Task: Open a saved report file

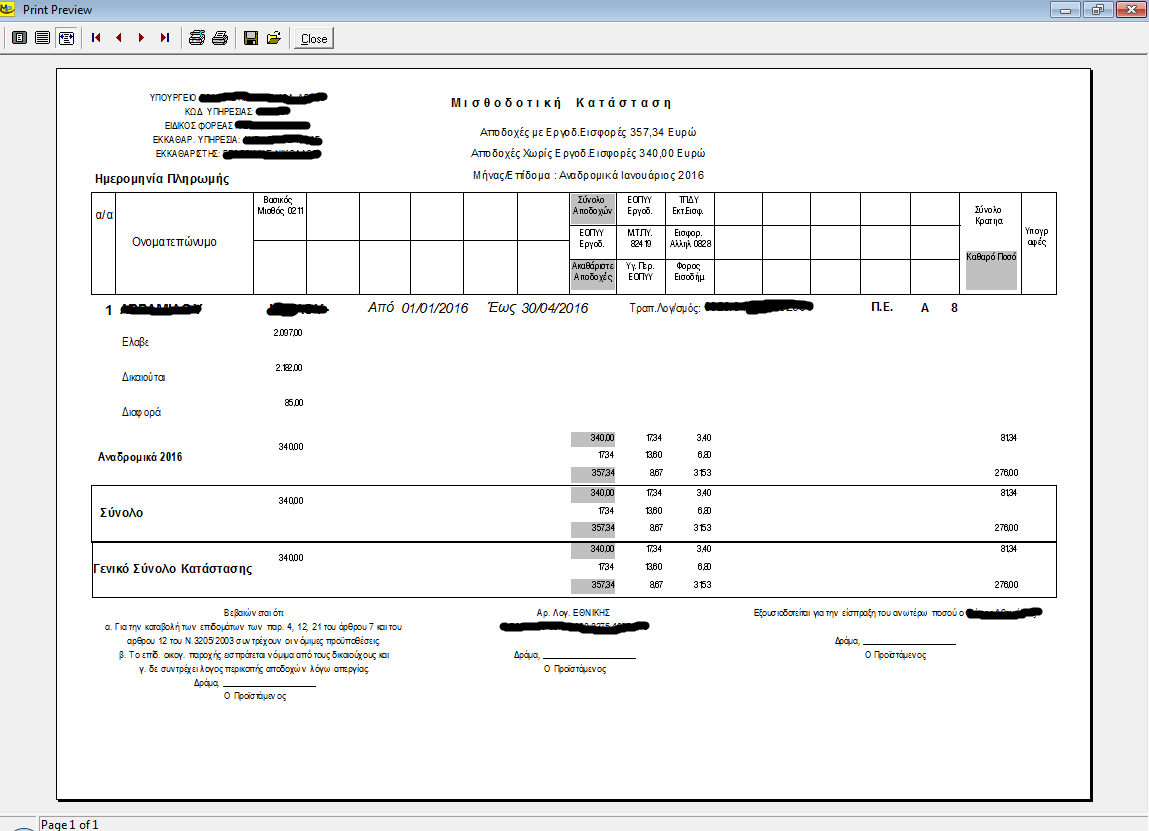Action: (x=273, y=38)
